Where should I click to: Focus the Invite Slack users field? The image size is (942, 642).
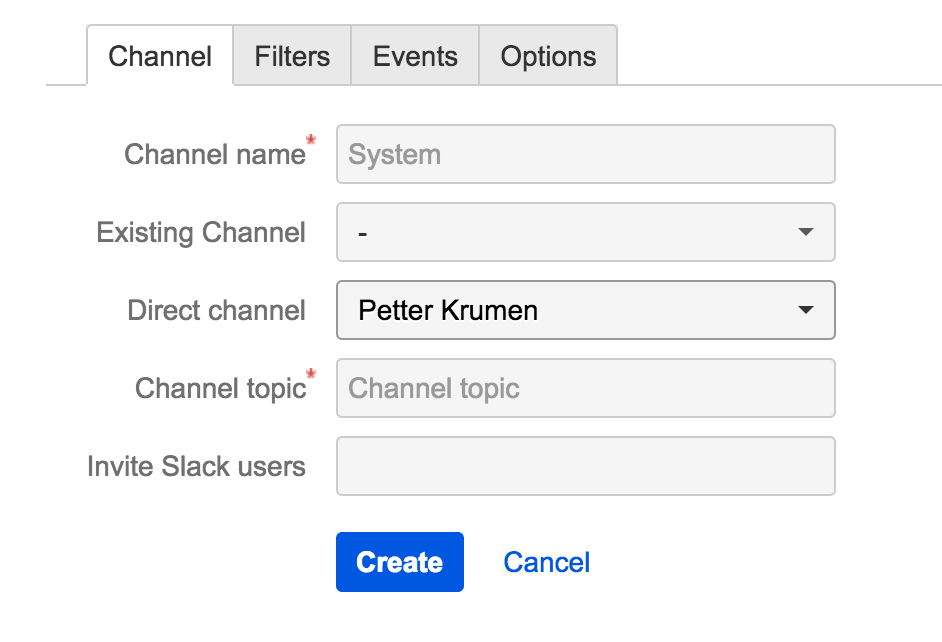(x=585, y=466)
